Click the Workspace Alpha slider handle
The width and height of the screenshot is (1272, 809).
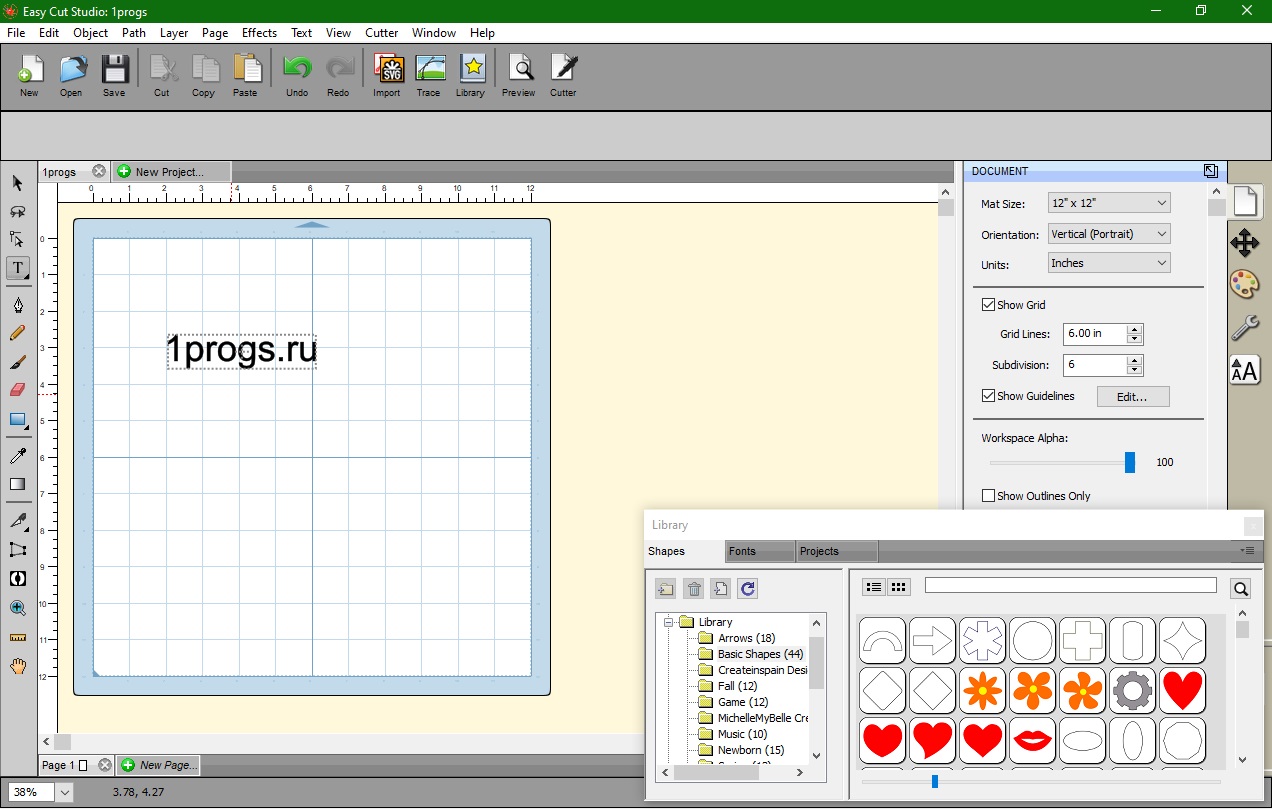pos(1130,462)
